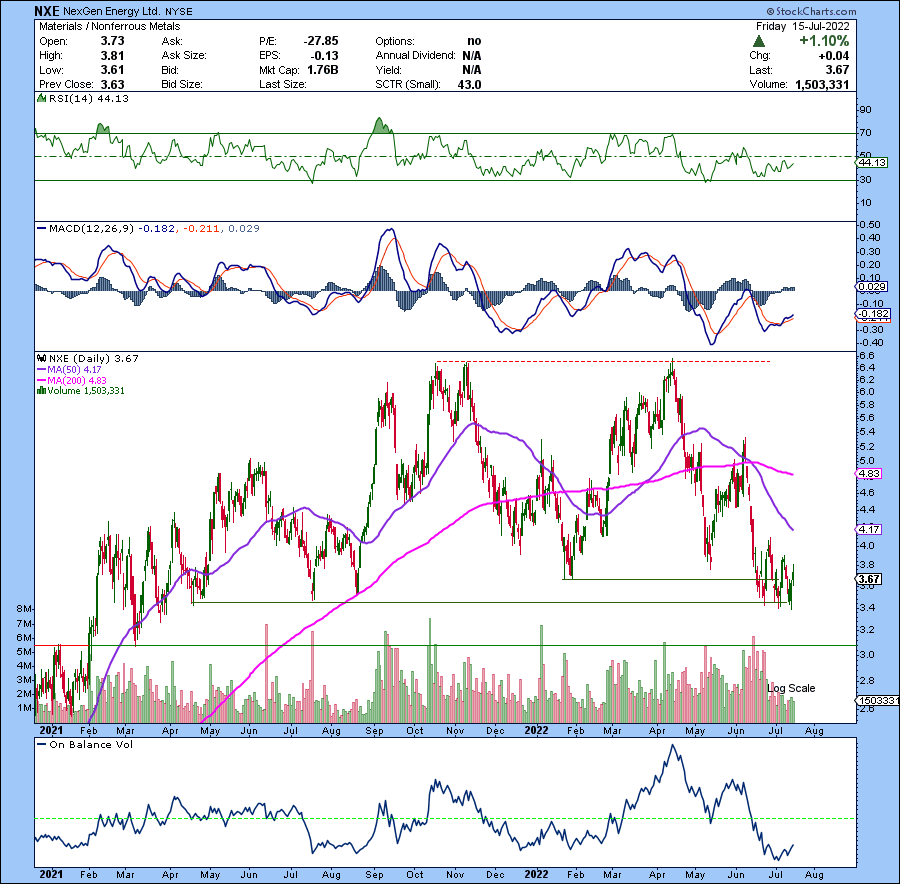The image size is (900, 884).
Task: Click the EPS value -0.13
Action: click(325, 56)
